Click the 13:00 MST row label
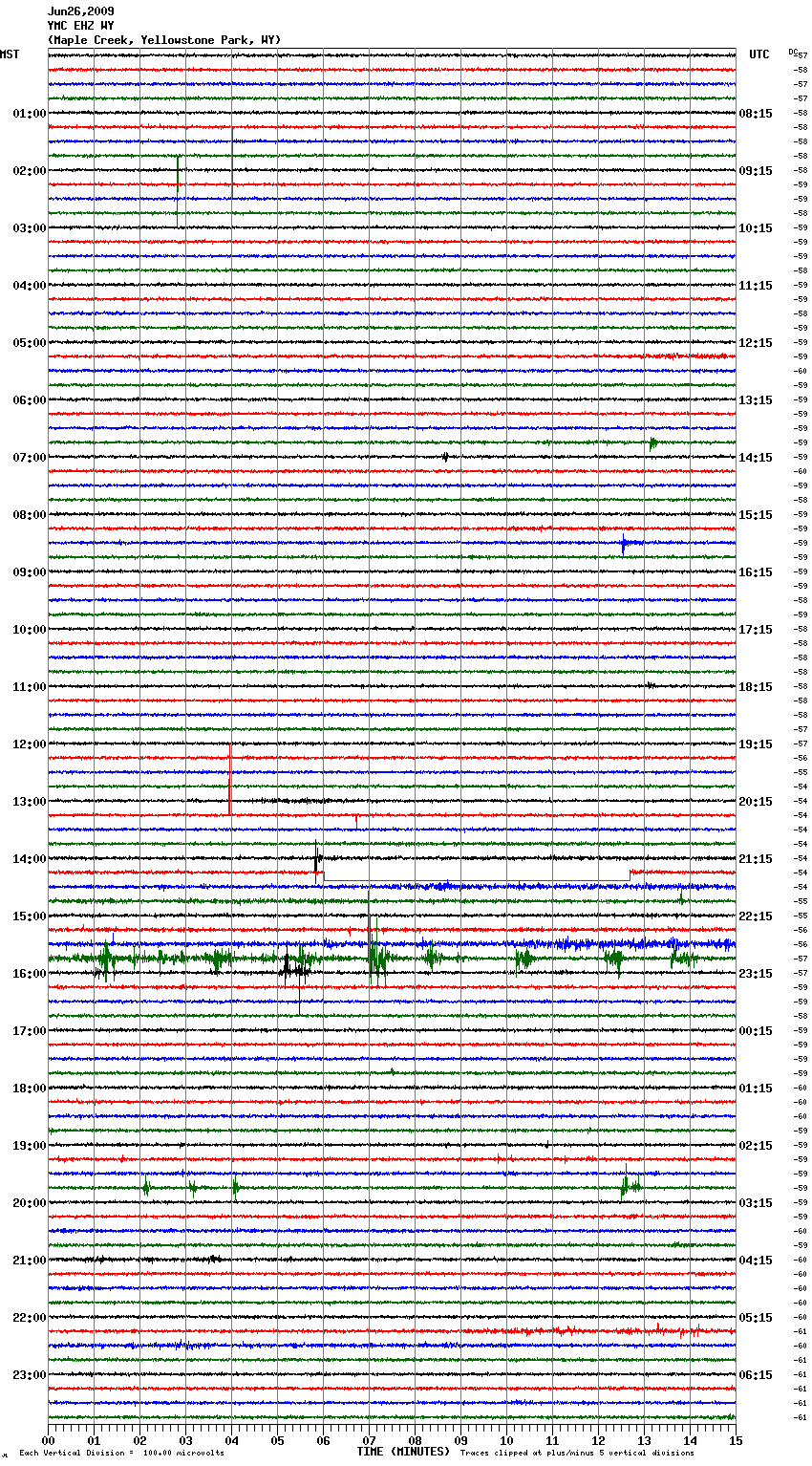 [30, 802]
